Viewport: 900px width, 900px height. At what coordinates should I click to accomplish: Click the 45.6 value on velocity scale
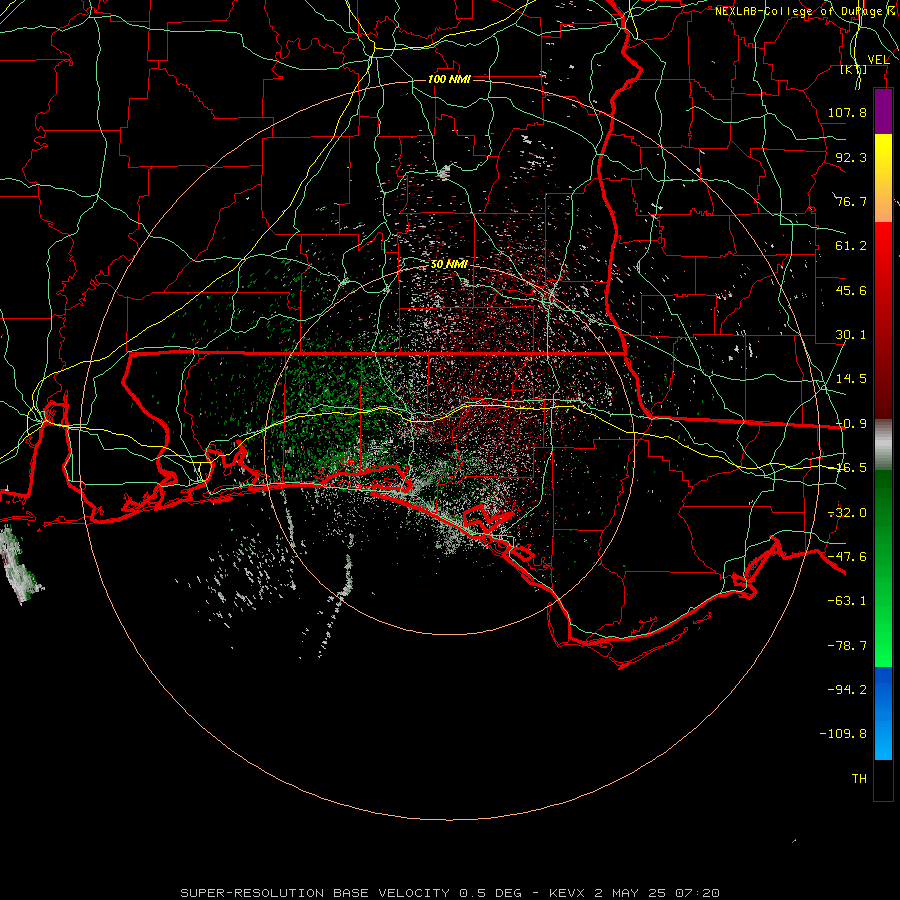851,290
